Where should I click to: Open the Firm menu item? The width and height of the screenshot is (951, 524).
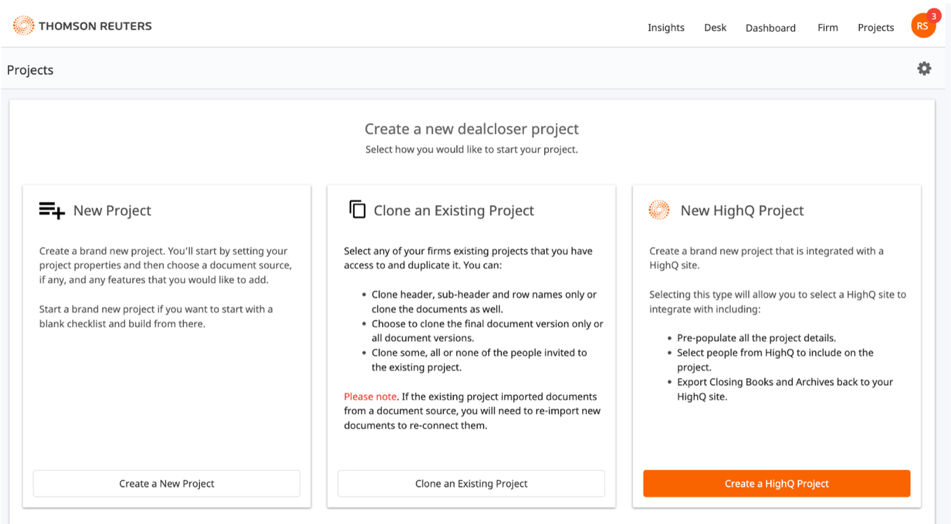(827, 27)
